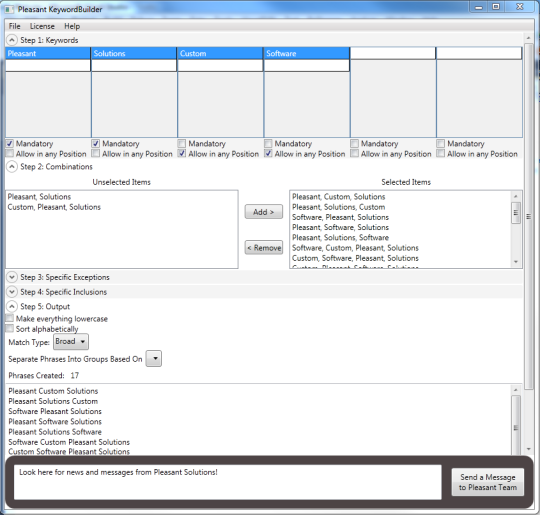Click output phrase 'Pleasant Solutions Custom'
540x515 pixels.
[x=53, y=401]
